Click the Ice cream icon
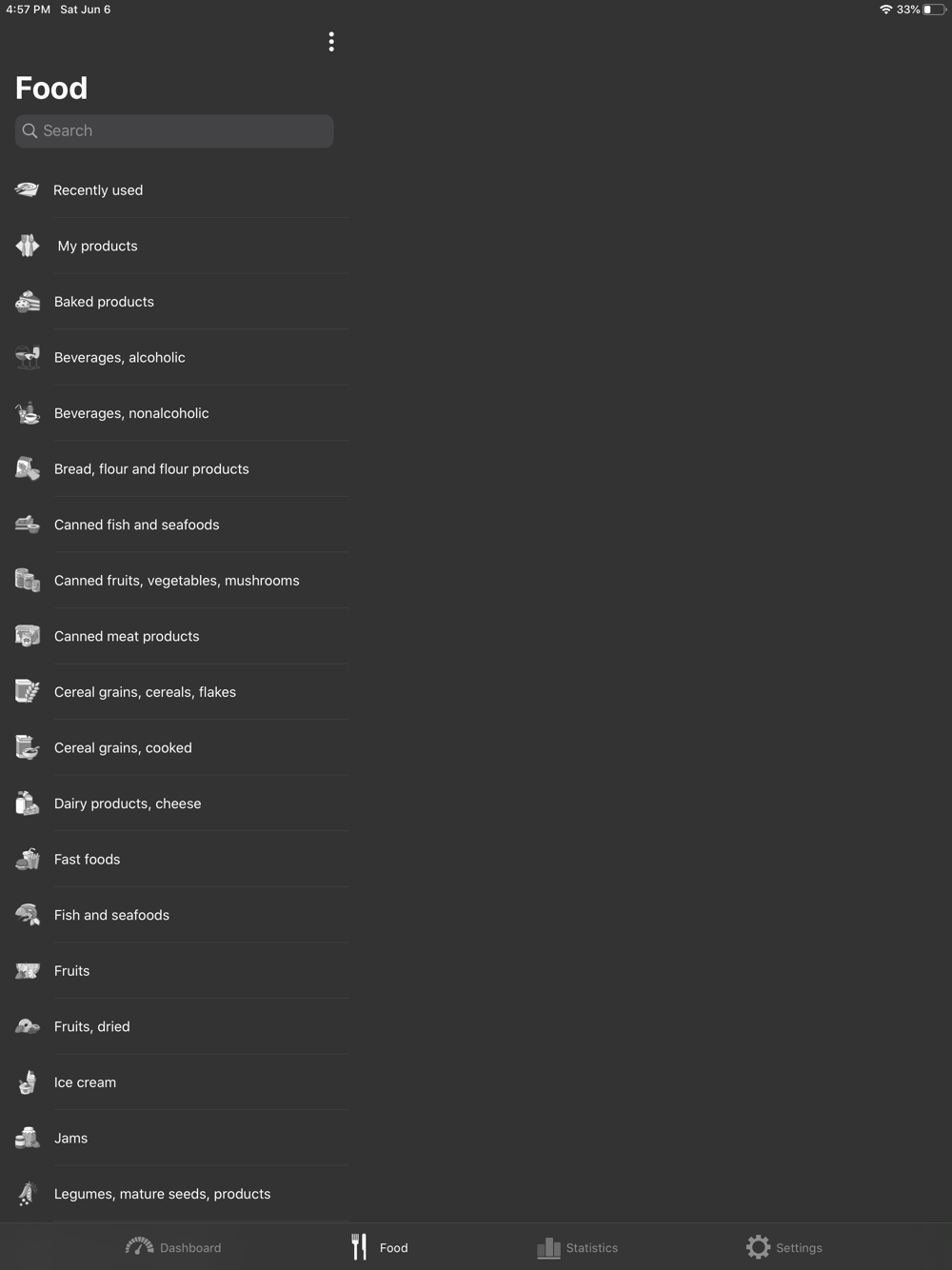Viewport: 952px width, 1270px height. [x=28, y=1082]
